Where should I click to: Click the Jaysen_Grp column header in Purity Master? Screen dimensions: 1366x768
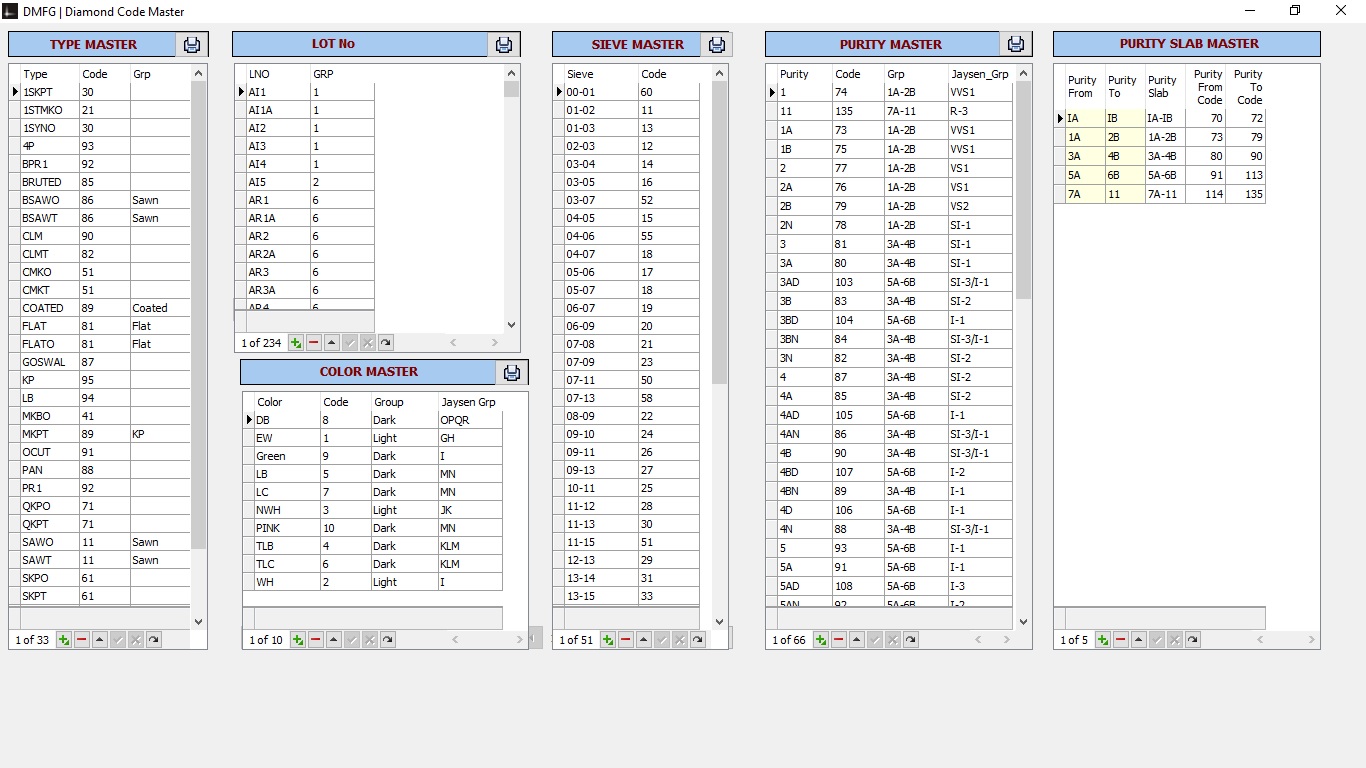(980, 74)
